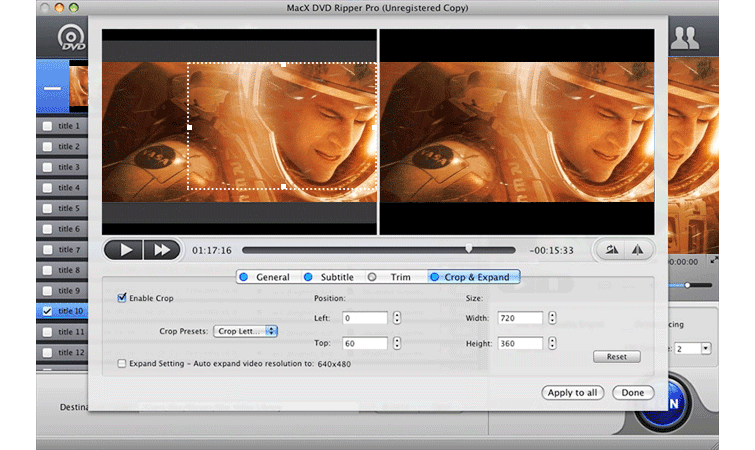Open the Crop Presets dropdown

[x=245, y=331]
